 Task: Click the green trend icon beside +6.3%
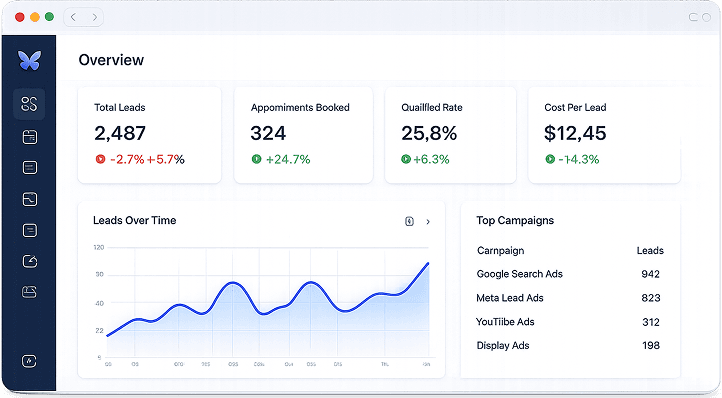[406, 159]
